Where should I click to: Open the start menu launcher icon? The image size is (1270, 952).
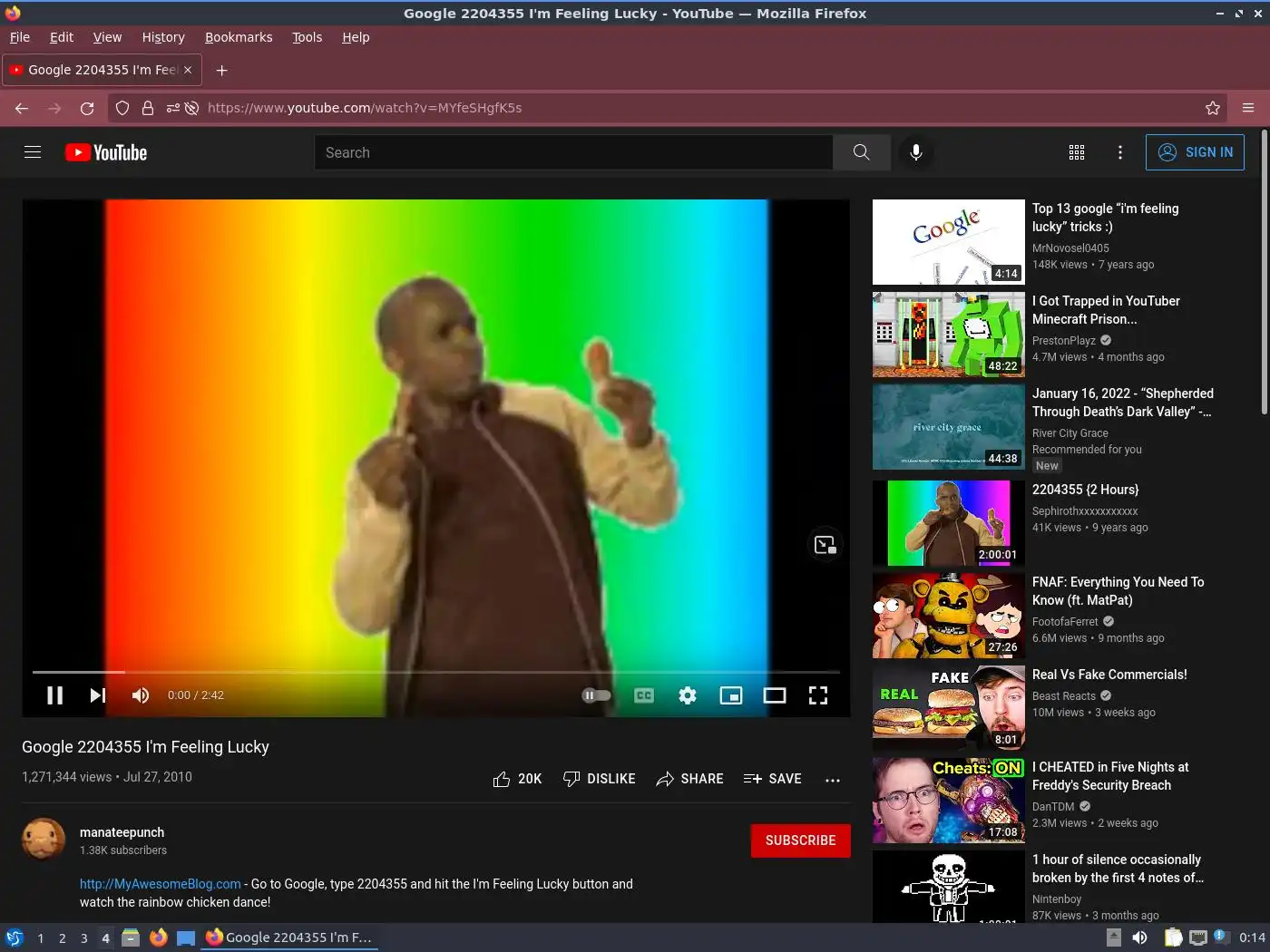click(x=14, y=937)
